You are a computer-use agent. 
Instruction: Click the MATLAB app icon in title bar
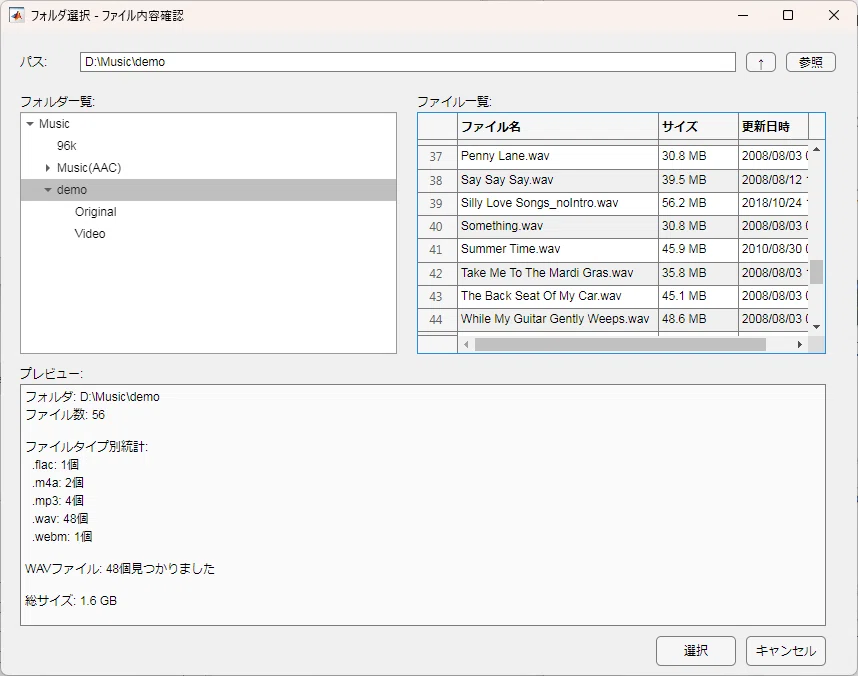[x=16, y=15]
